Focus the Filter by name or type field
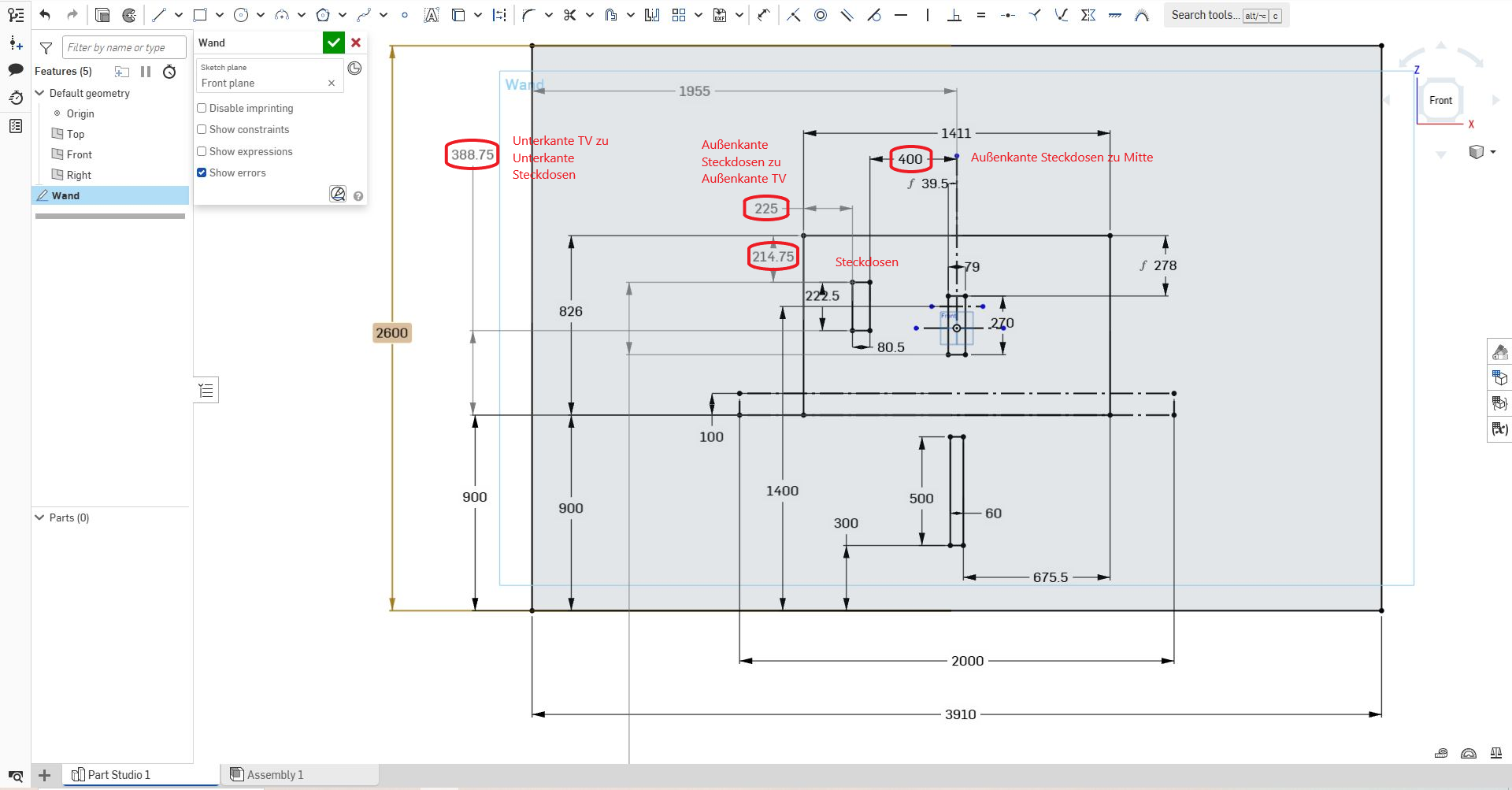 point(124,47)
